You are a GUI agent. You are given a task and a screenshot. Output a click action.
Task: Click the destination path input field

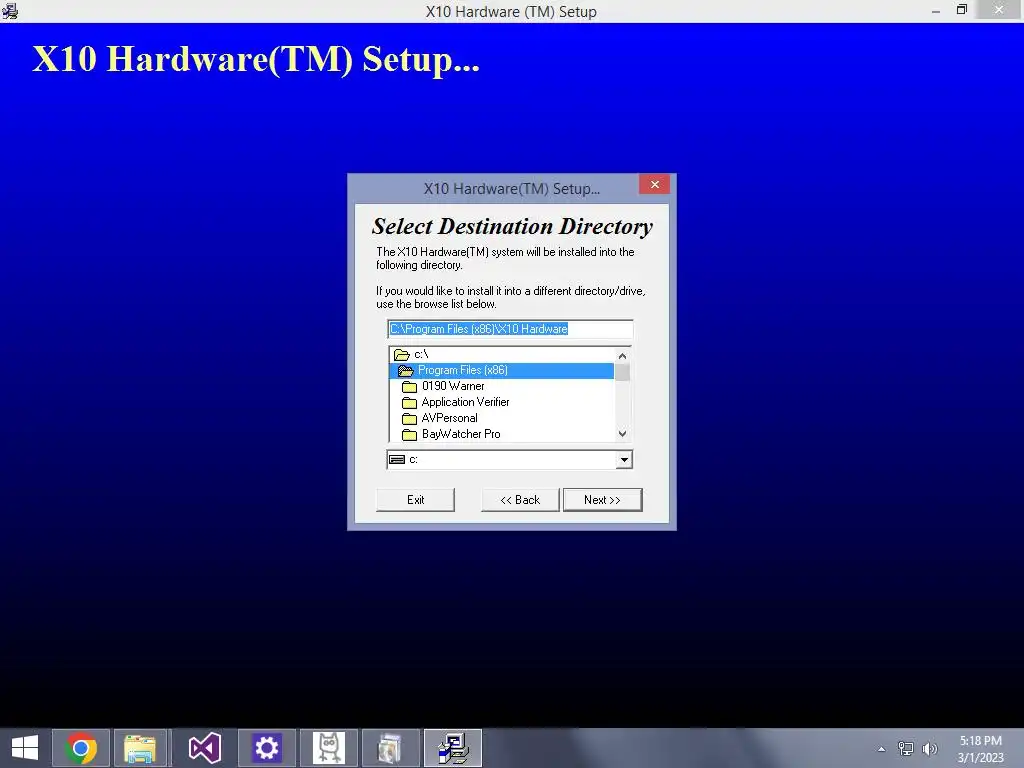(510, 329)
